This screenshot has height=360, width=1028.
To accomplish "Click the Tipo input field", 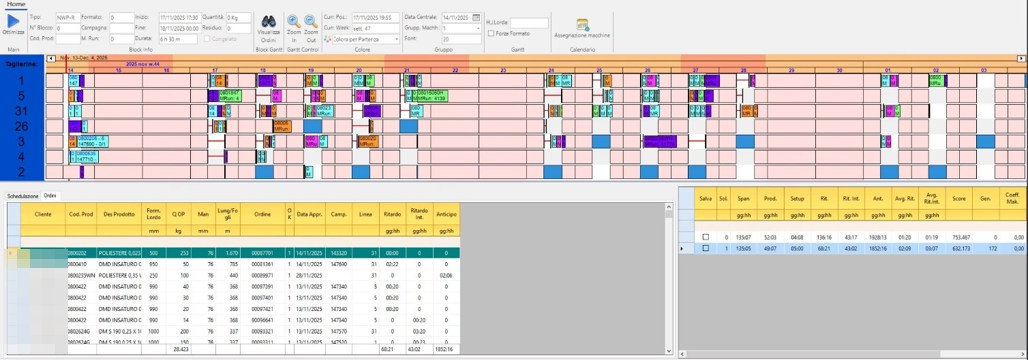I will [68, 18].
